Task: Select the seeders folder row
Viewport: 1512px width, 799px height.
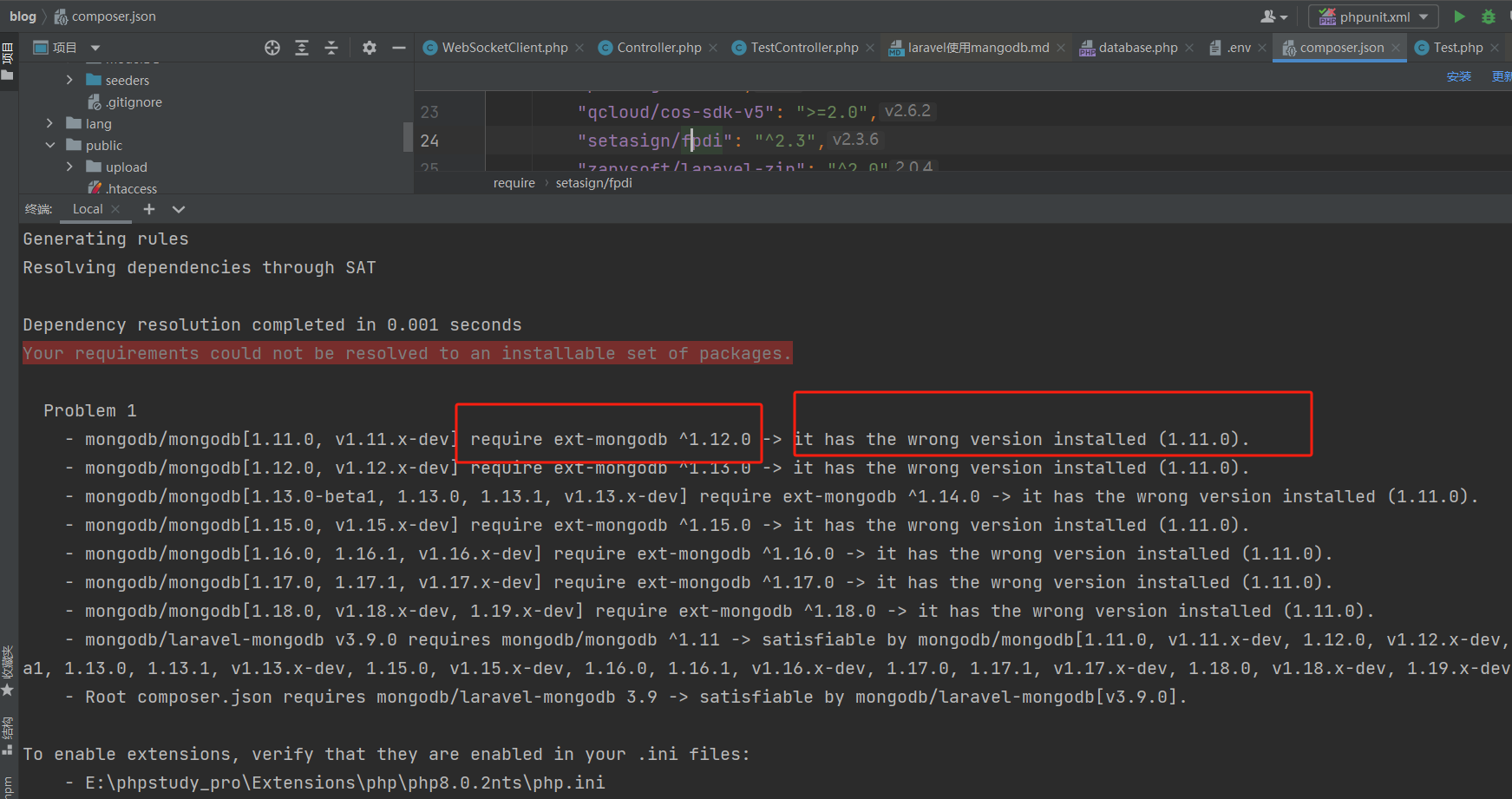Action: click(x=118, y=80)
